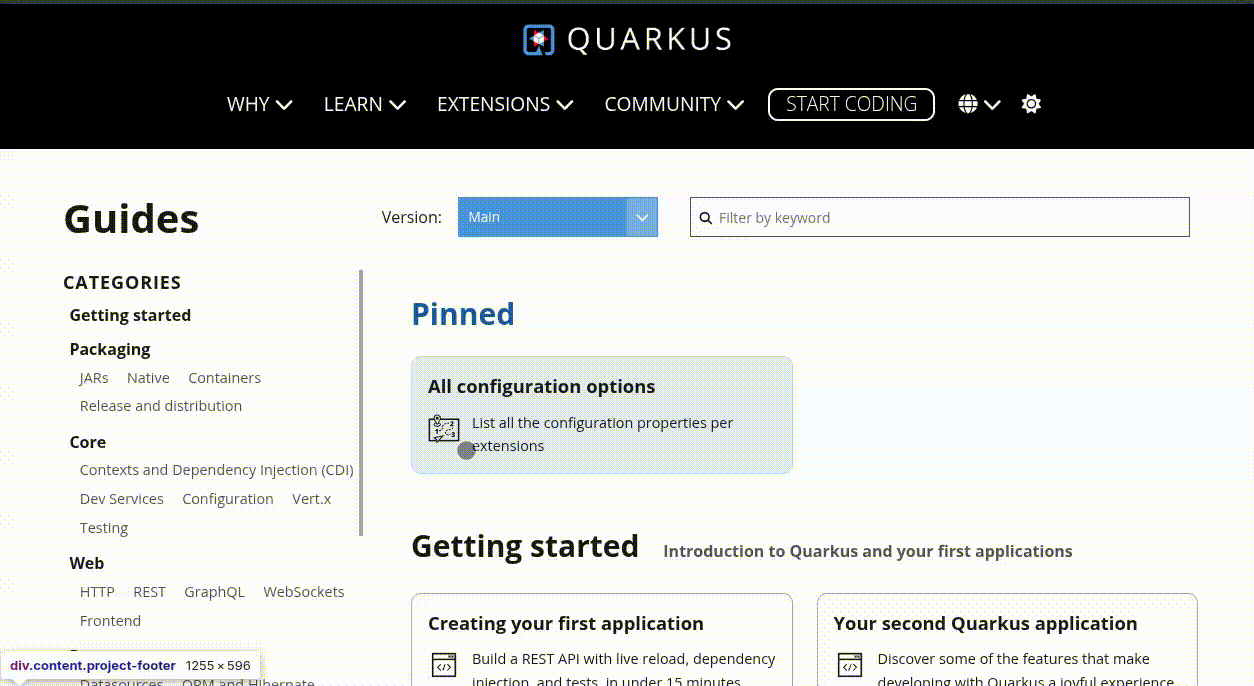Select the WebSockets subcategory
1254x686 pixels.
pyautogui.click(x=304, y=592)
